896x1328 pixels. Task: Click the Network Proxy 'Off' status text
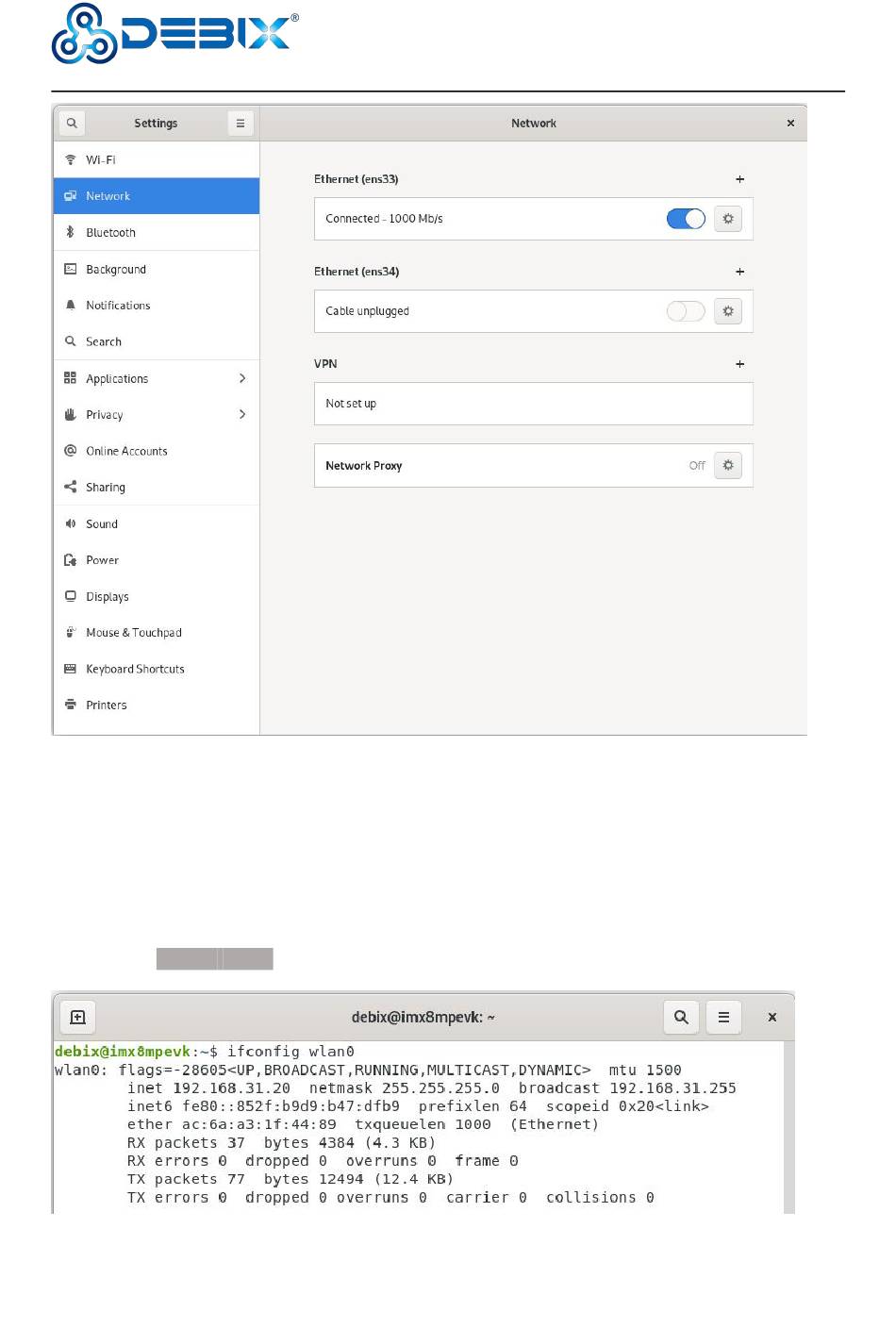pos(697,466)
